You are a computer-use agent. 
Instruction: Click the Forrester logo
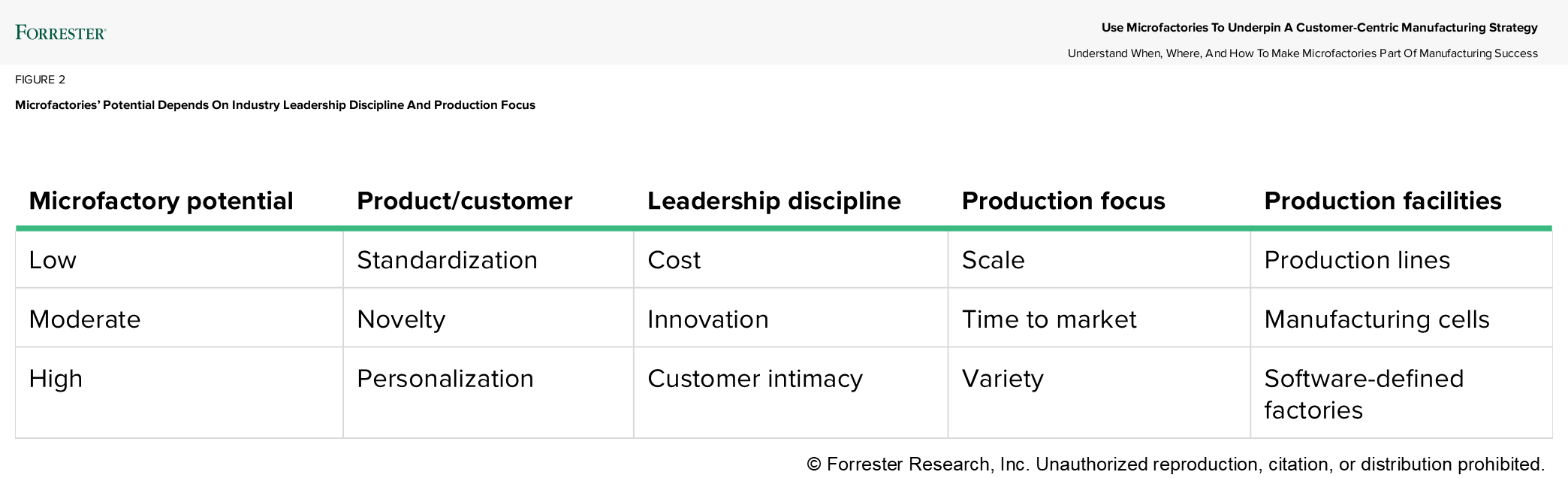point(61,32)
